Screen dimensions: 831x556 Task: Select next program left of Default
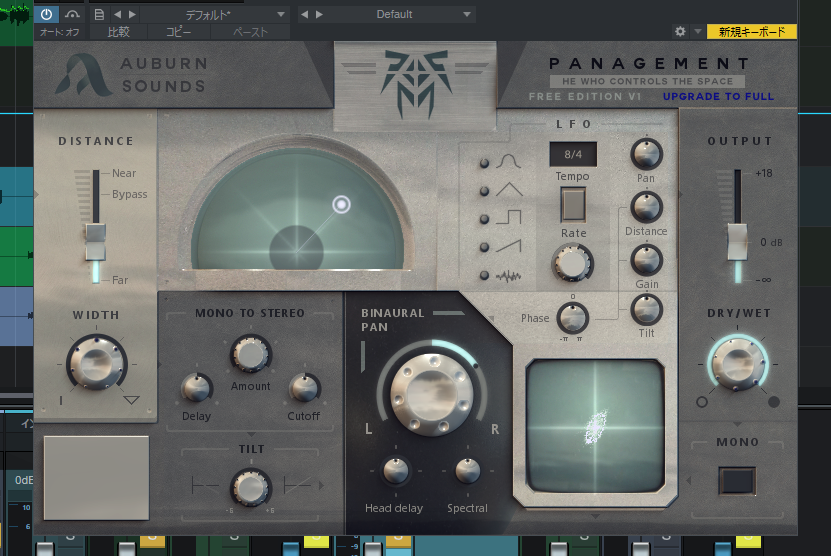(319, 14)
